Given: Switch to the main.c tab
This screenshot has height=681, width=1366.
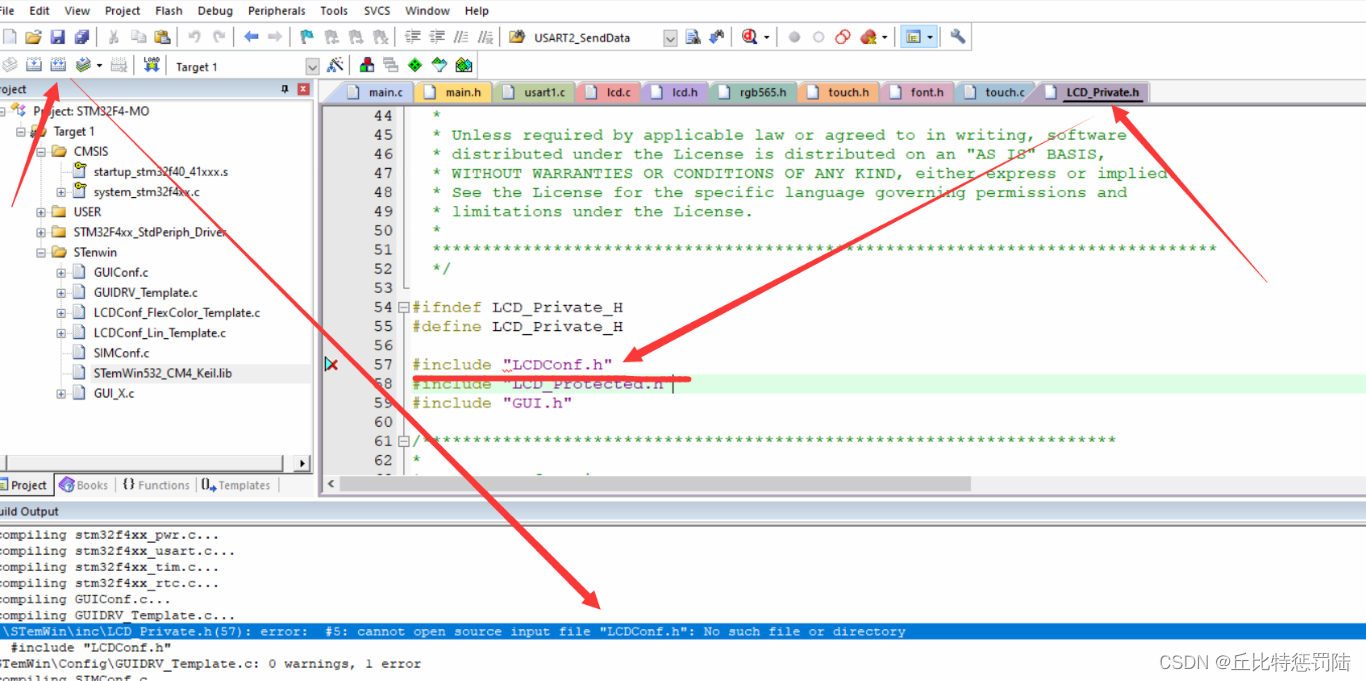Looking at the screenshot, I should click(375, 92).
